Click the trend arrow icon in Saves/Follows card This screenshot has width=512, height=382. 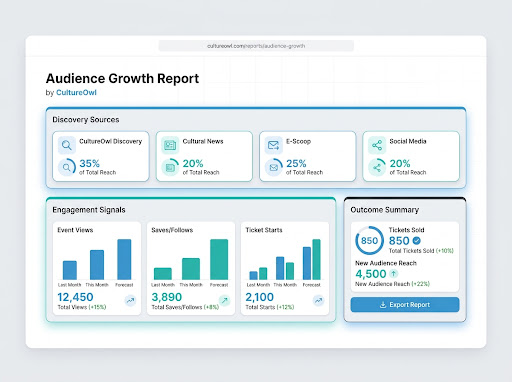pos(224,300)
